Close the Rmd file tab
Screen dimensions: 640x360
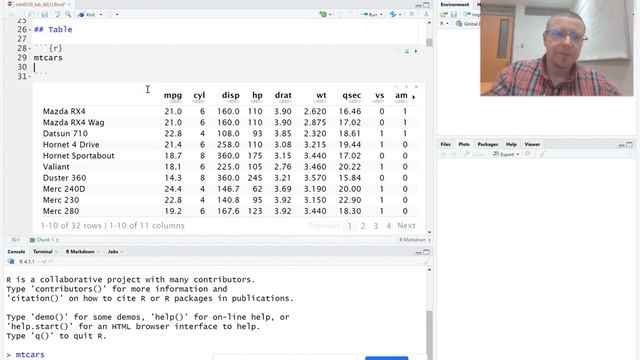(x=70, y=4)
